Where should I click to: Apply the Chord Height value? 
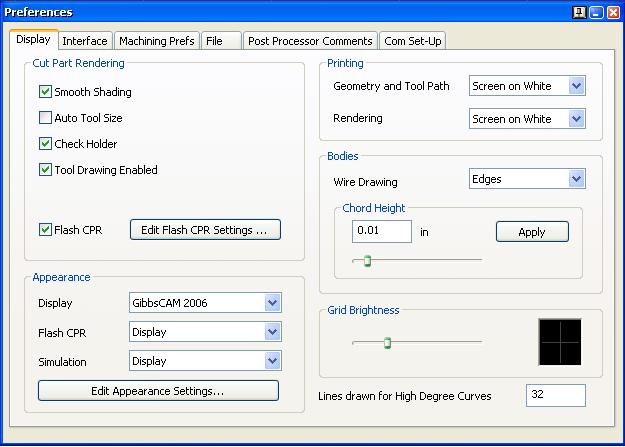532,232
